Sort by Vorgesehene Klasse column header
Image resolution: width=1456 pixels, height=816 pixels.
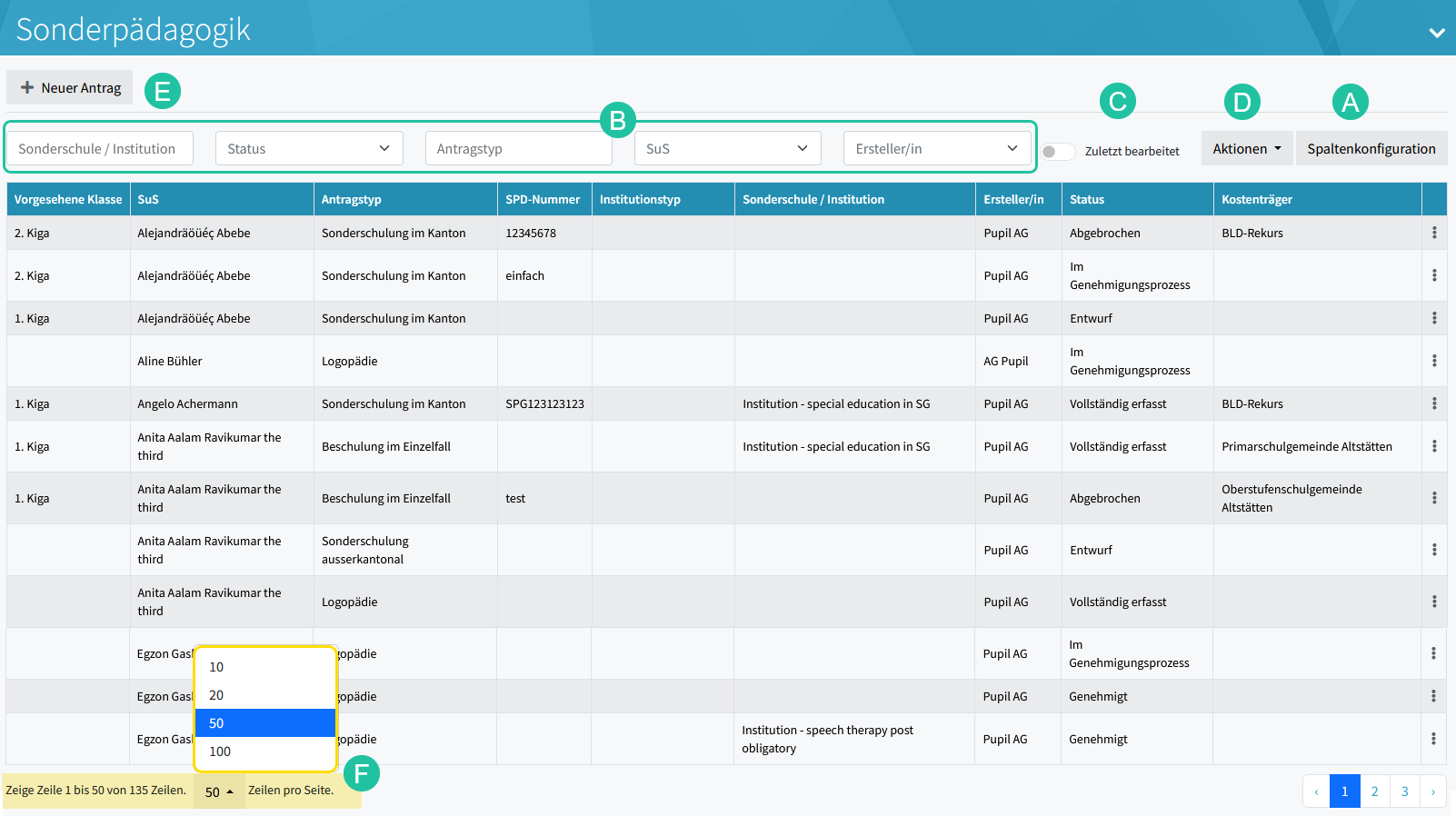(x=68, y=199)
